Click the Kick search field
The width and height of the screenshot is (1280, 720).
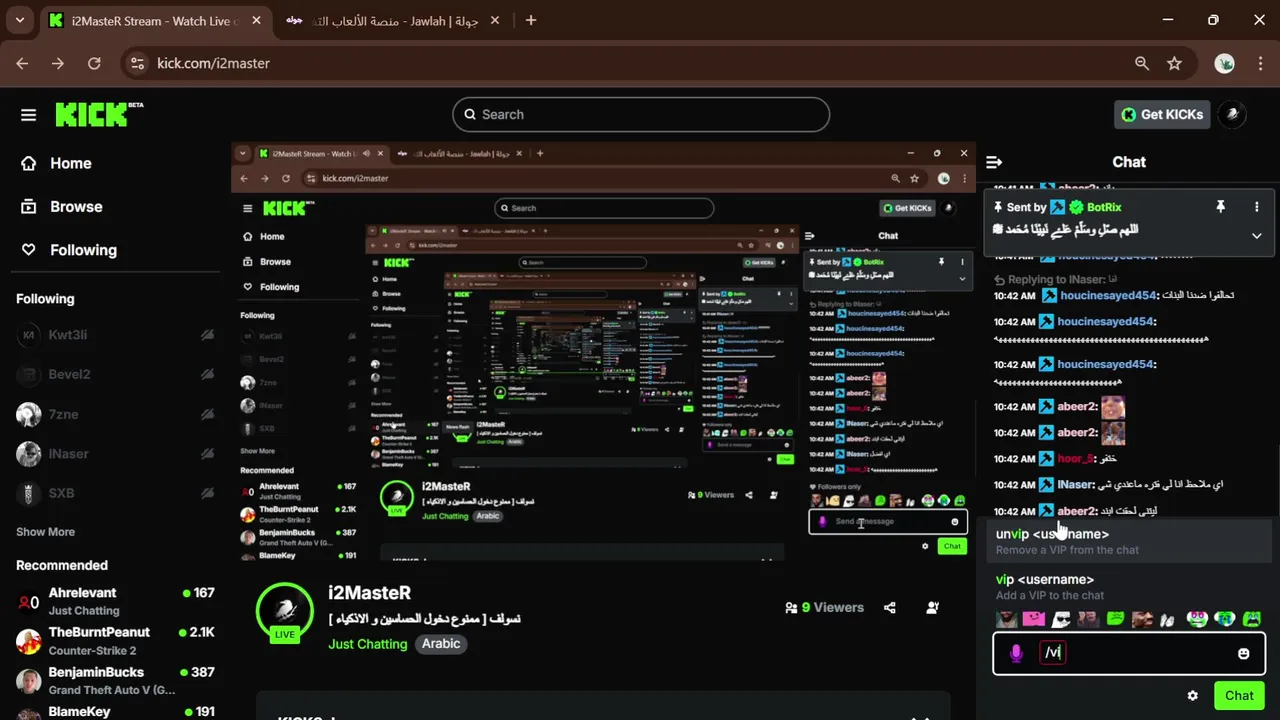[641, 114]
